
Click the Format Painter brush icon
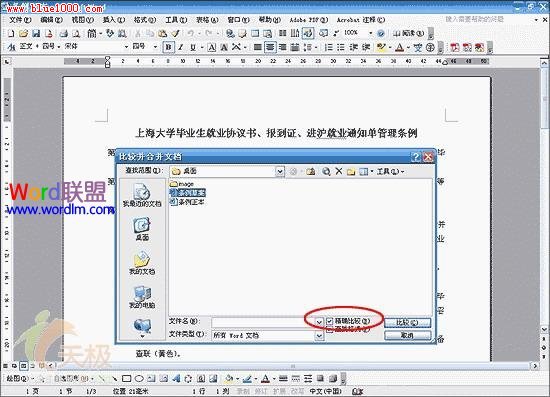pos(175,33)
